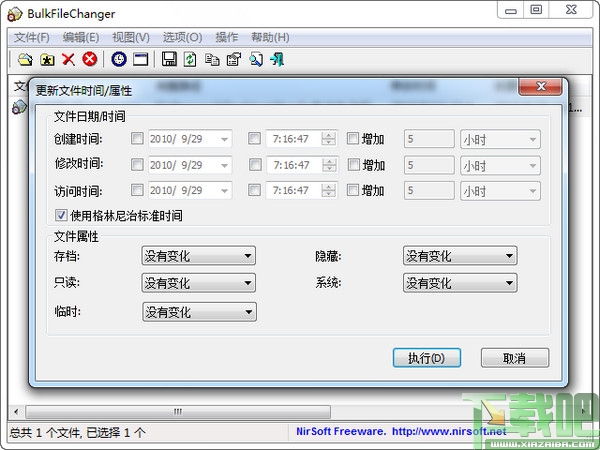Click the green arrows refresh icon

pos(190,60)
